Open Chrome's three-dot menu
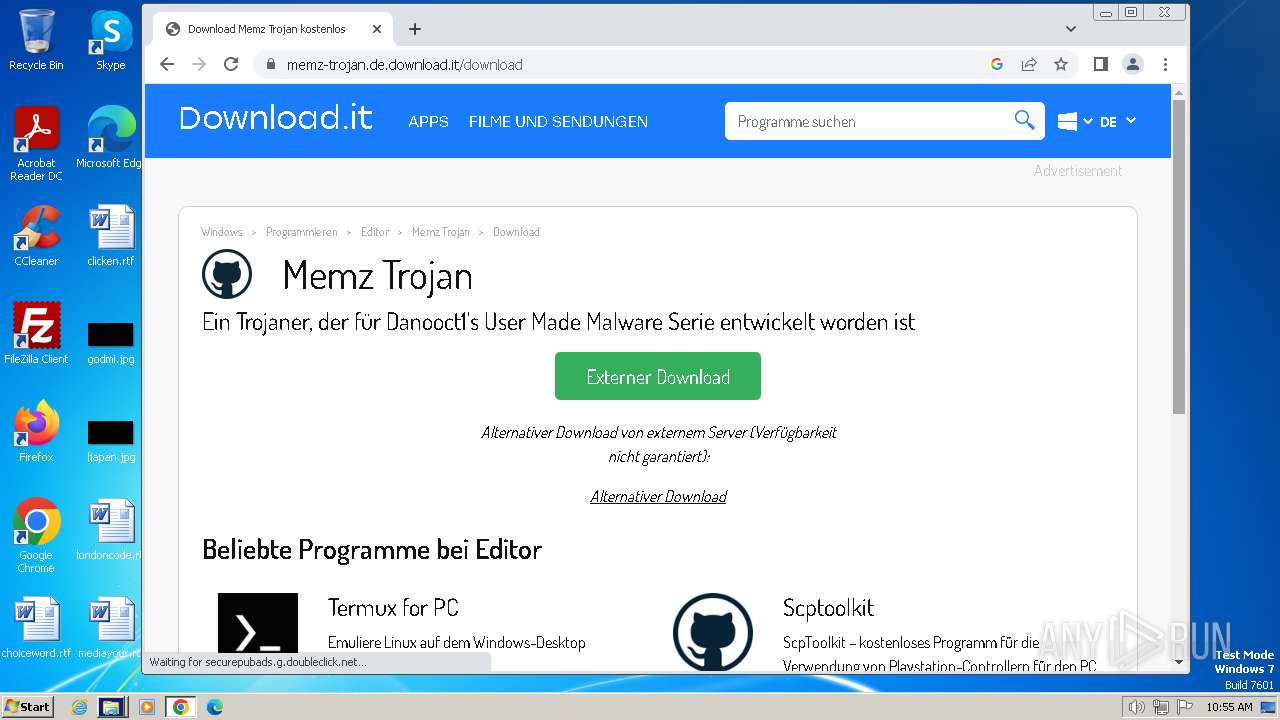 (1165, 64)
